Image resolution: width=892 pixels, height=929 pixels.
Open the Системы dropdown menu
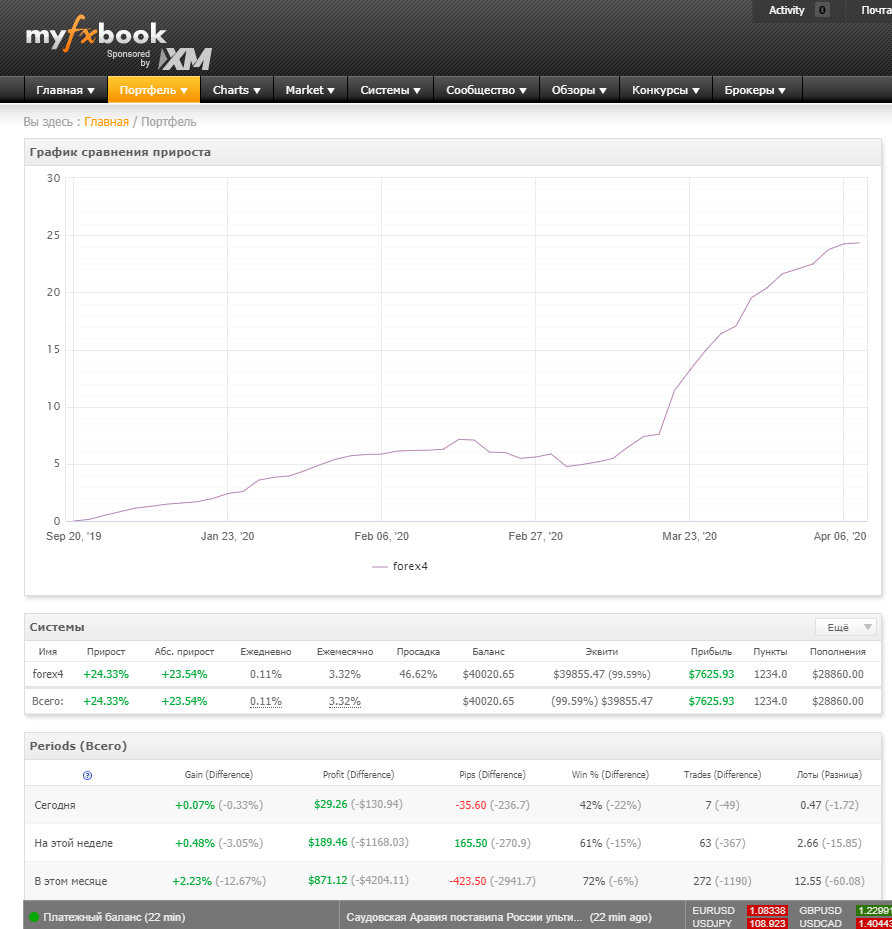(390, 90)
